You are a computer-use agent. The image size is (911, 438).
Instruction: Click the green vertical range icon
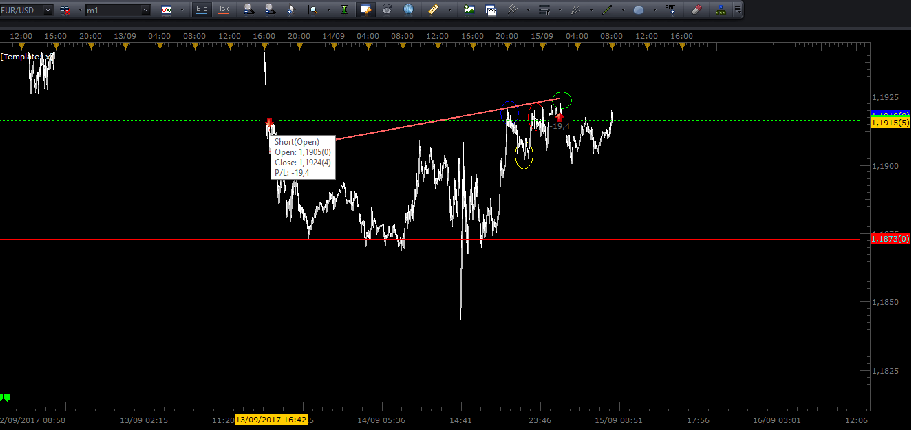(341, 9)
